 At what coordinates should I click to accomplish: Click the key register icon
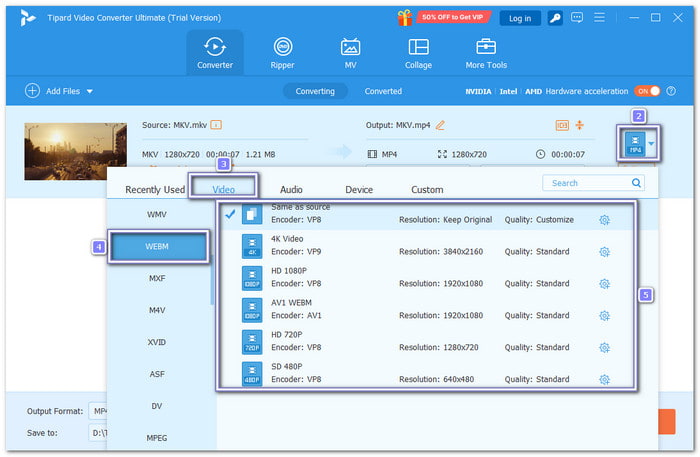tap(555, 17)
